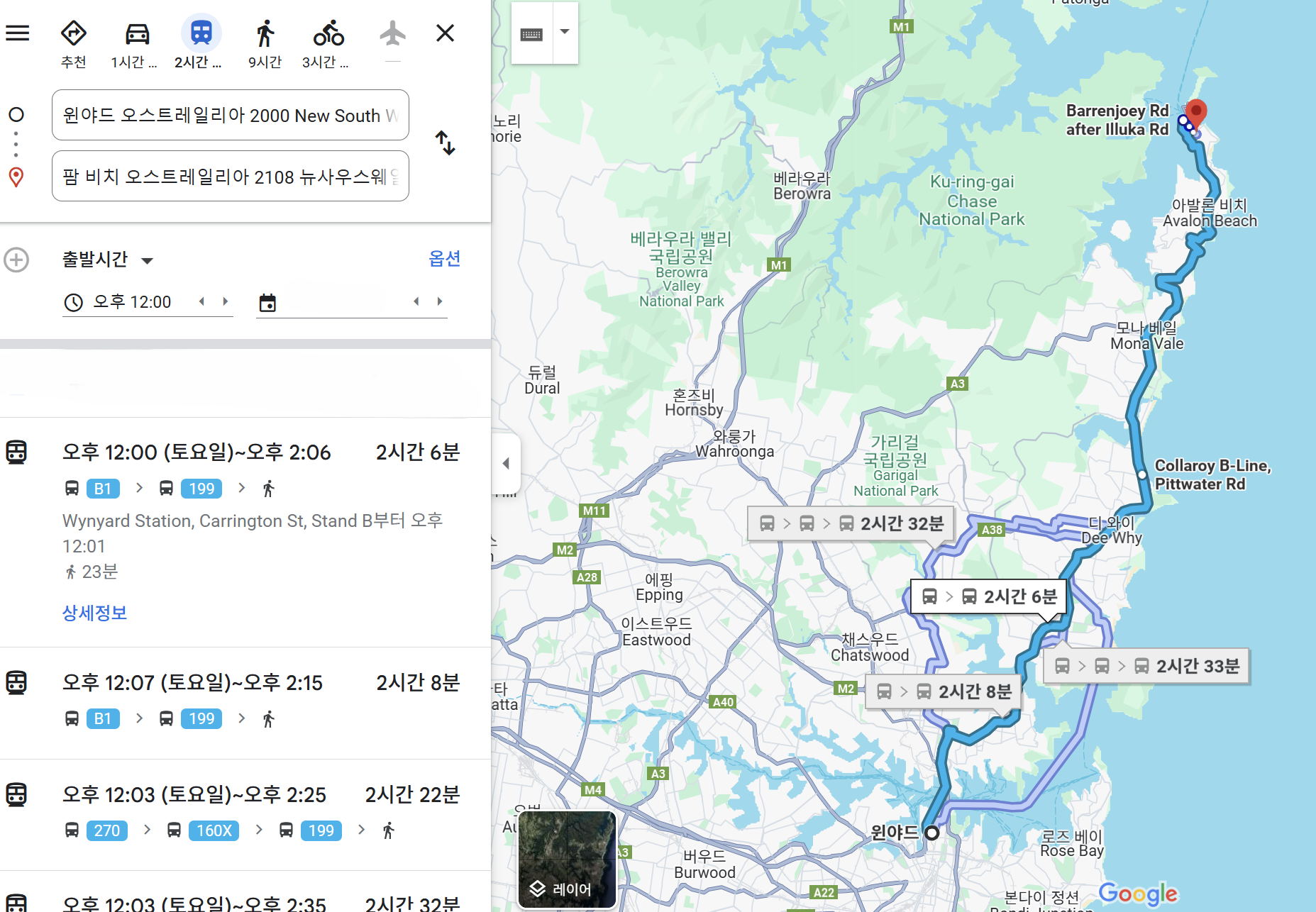
Task: Go to the previous date
Action: coord(416,301)
